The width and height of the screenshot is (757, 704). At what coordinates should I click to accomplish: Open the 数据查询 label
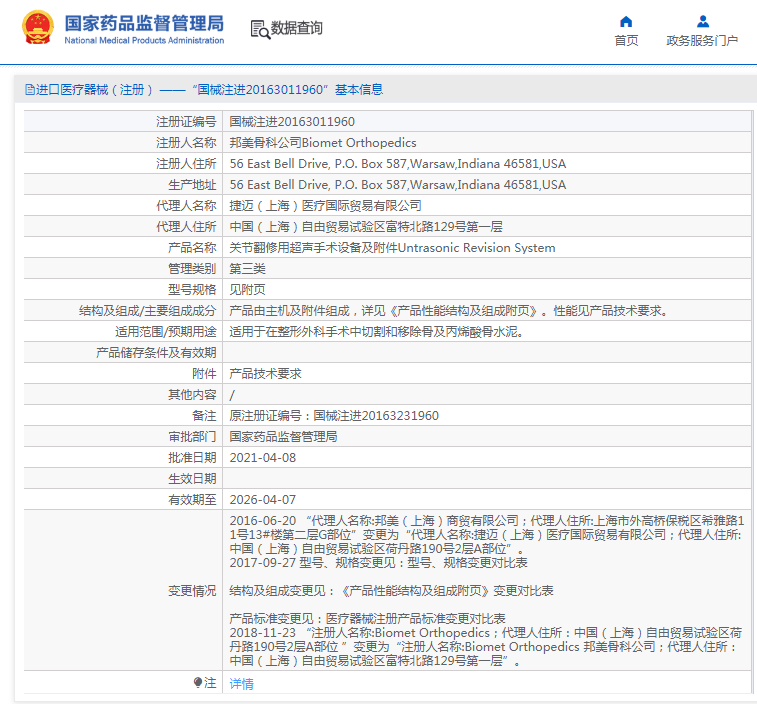pyautogui.click(x=296, y=28)
